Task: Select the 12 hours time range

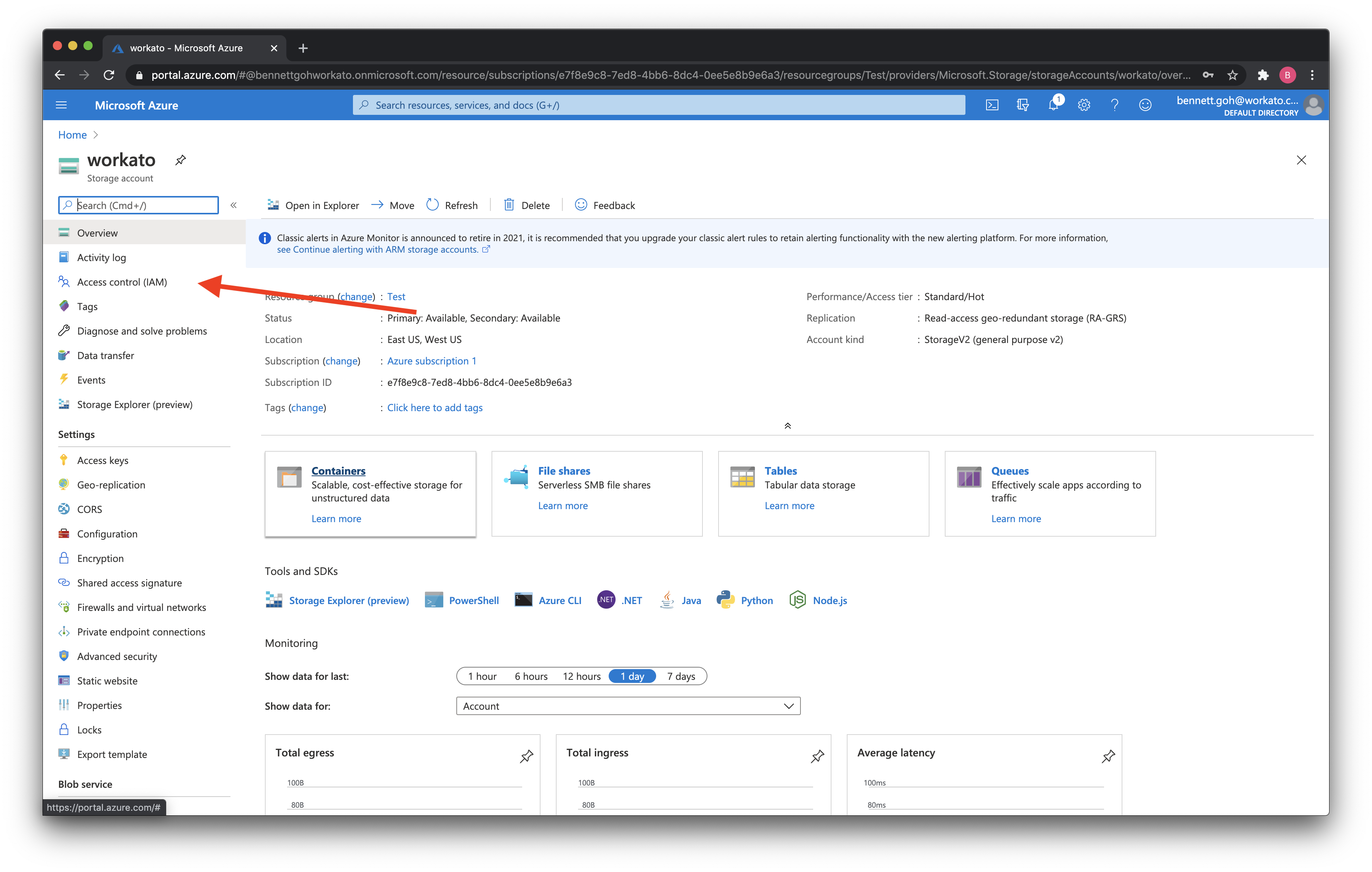Action: tap(581, 676)
